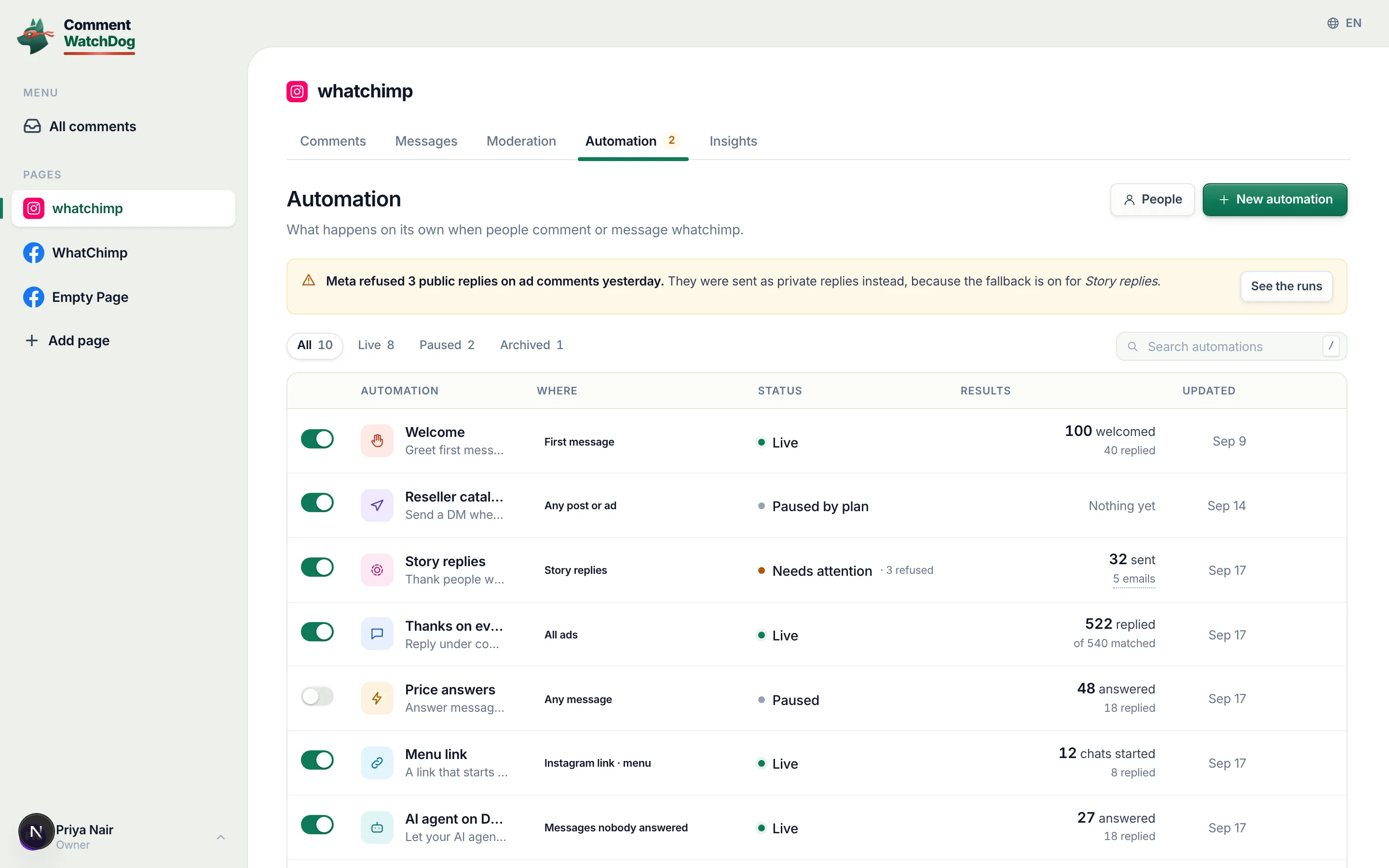Click the Welcome hand icon
This screenshot has height=868, width=1389.
tap(377, 441)
